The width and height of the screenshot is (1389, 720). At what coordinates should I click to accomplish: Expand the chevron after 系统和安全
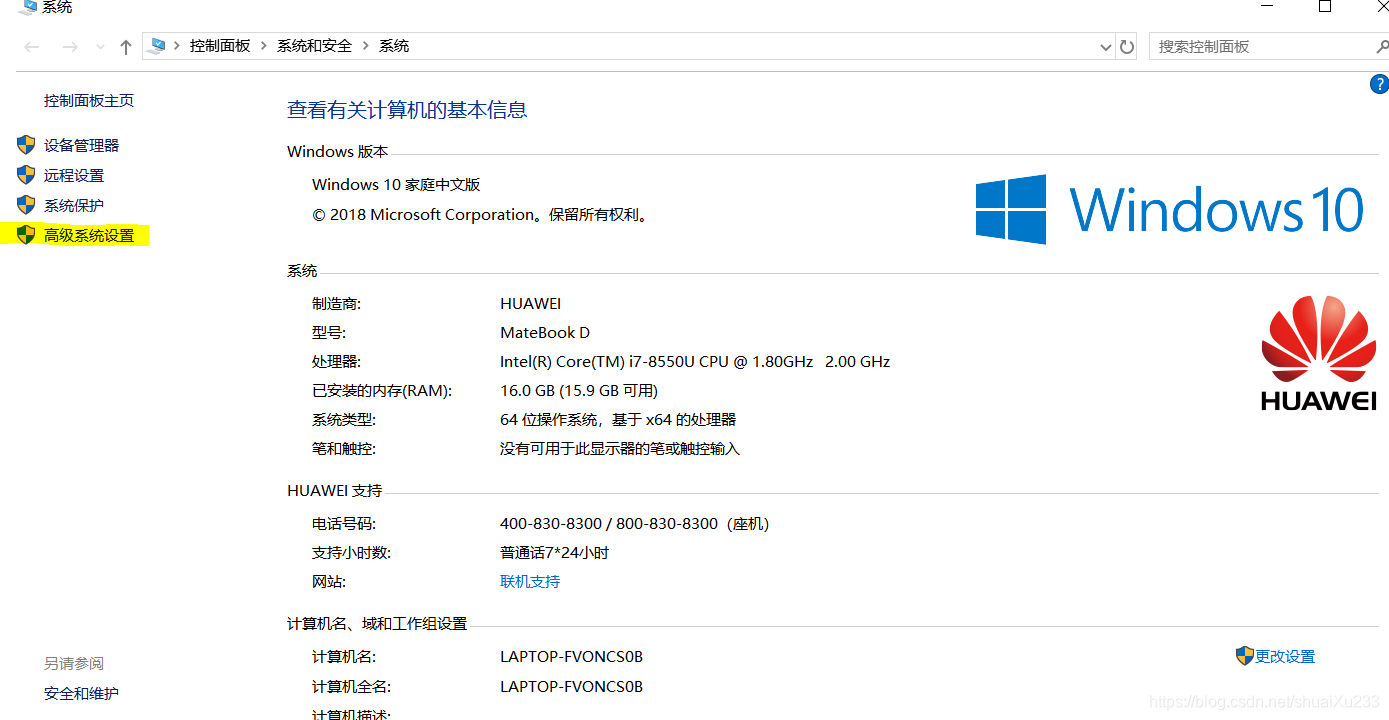tap(365, 46)
